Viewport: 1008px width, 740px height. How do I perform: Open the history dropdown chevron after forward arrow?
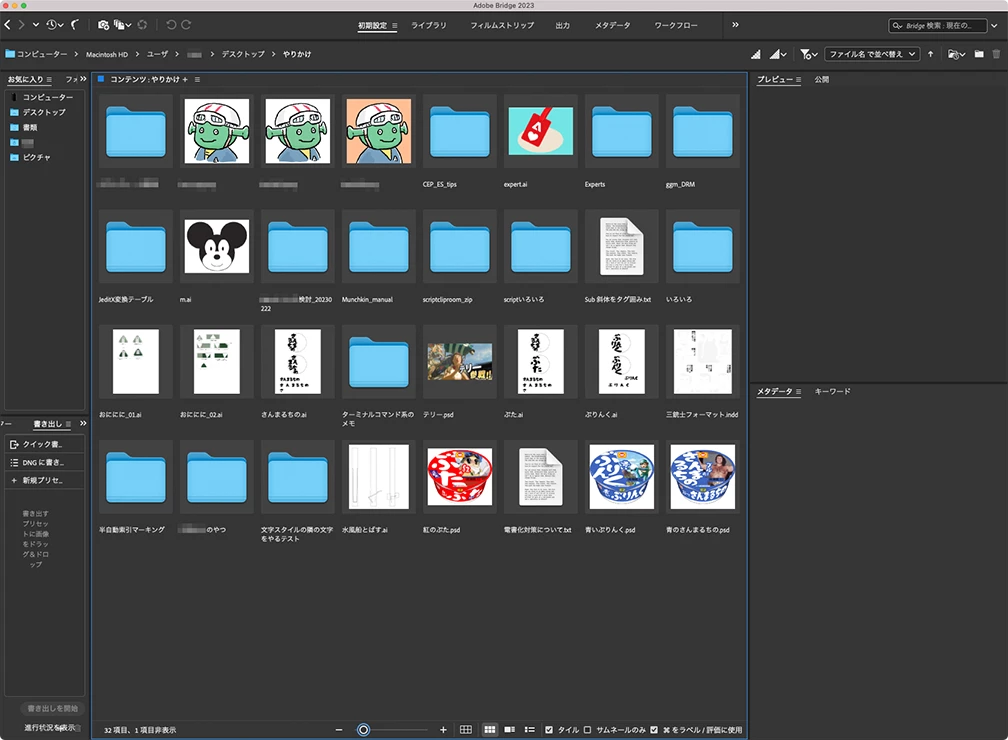click(x=36, y=25)
